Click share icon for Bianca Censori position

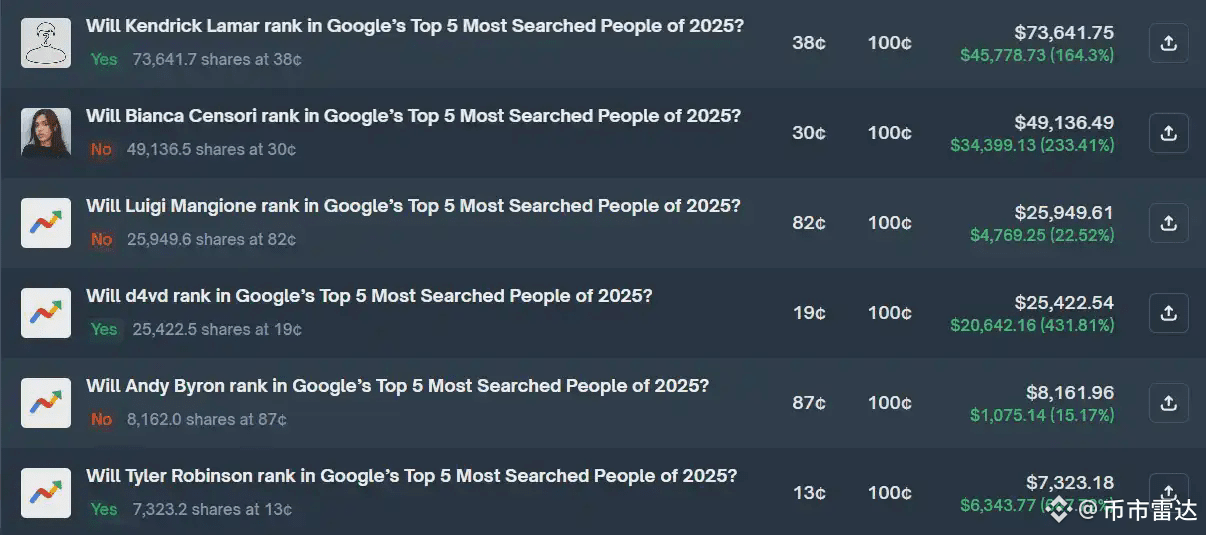(1168, 133)
